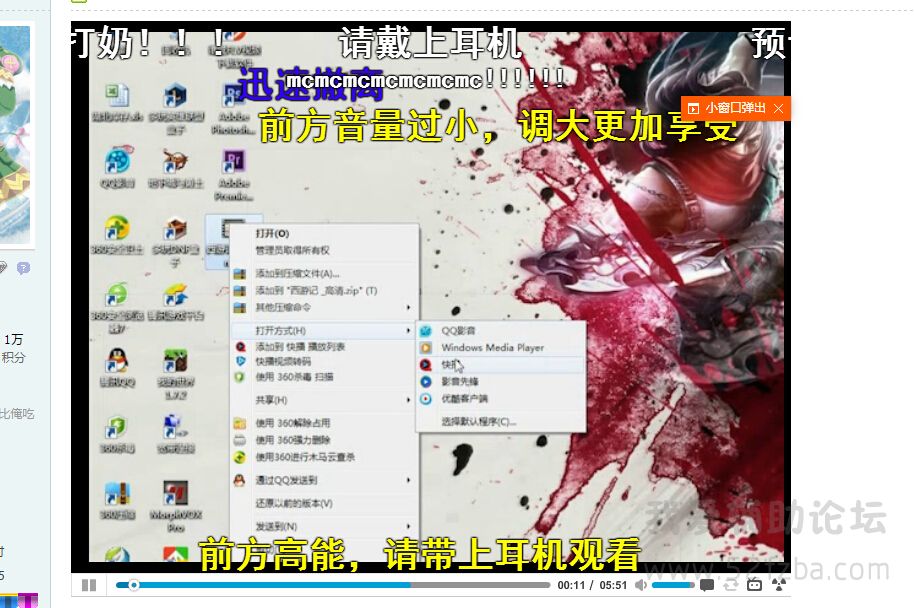Click the radiation-symbol icon in player bar
The image size is (914, 608).
[778, 584]
